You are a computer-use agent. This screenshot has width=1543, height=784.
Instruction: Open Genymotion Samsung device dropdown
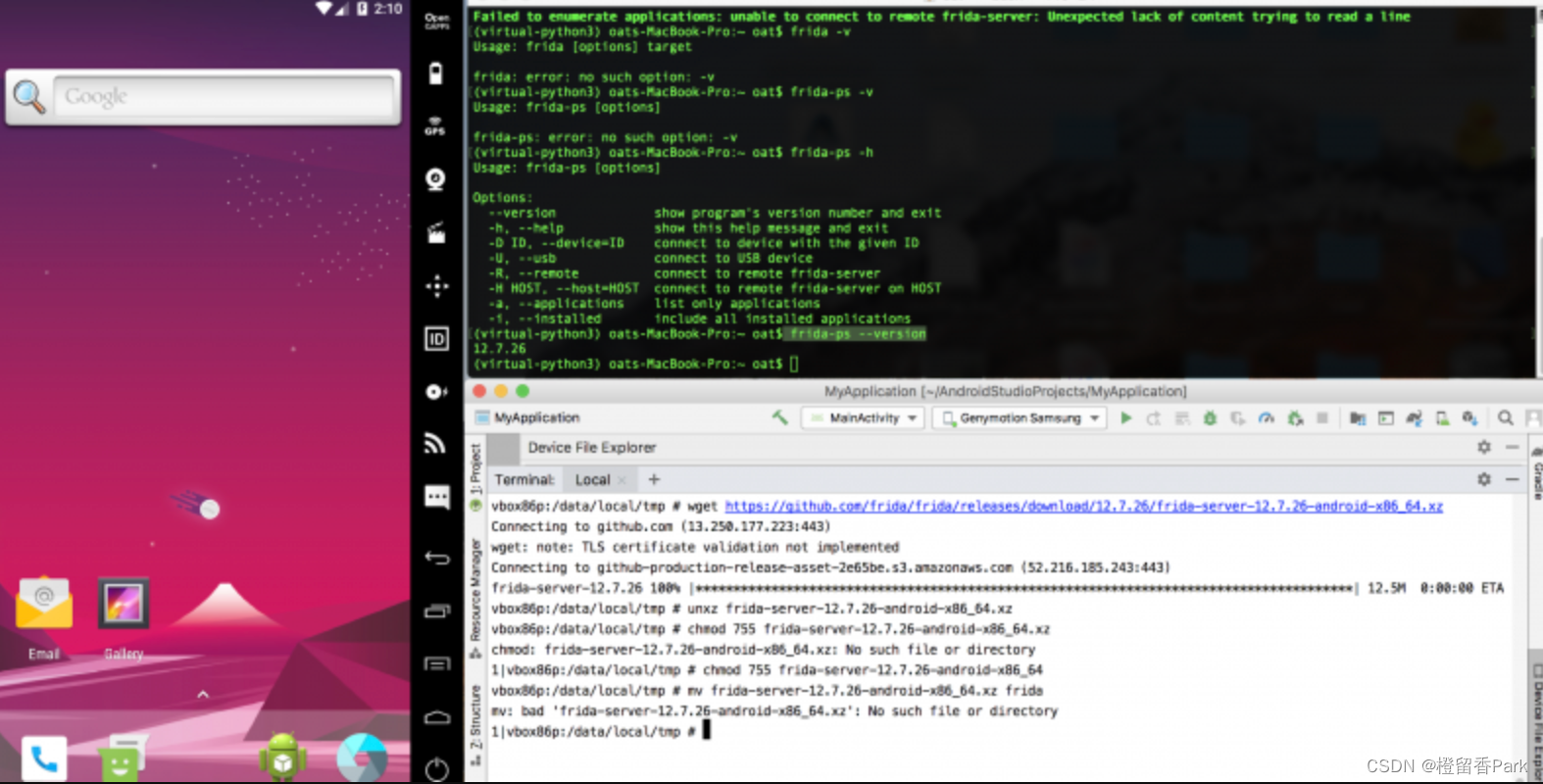point(1020,418)
